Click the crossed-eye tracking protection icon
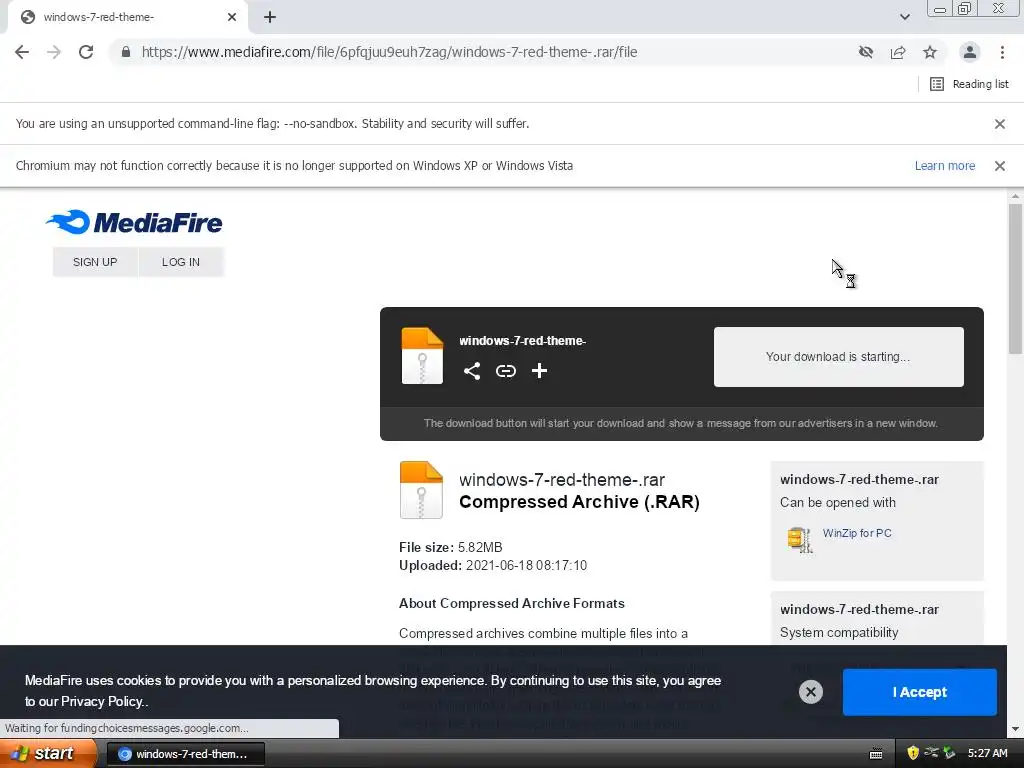This screenshot has width=1024, height=768. pyautogui.click(x=866, y=52)
